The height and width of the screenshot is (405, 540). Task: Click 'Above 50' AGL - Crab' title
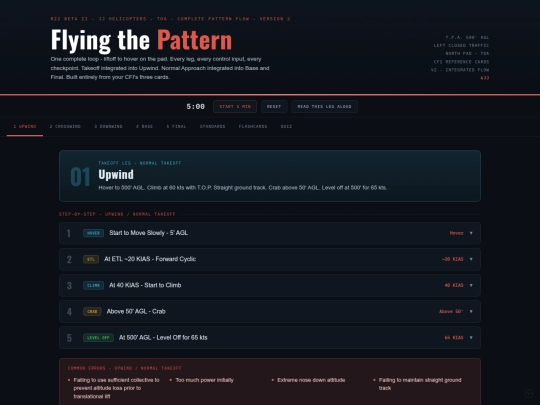pyautogui.click(x=136, y=312)
